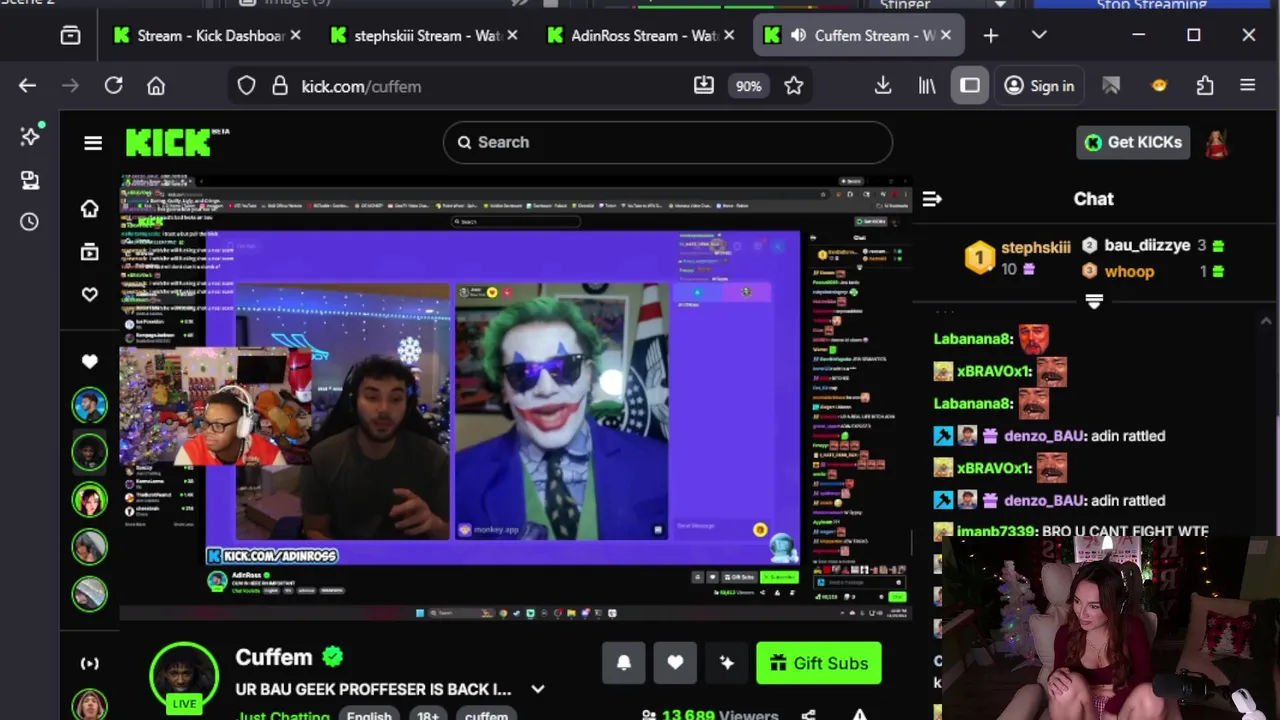This screenshot has height=720, width=1280.
Task: Click the sparkle button beside Gift Subs
Action: (727, 663)
